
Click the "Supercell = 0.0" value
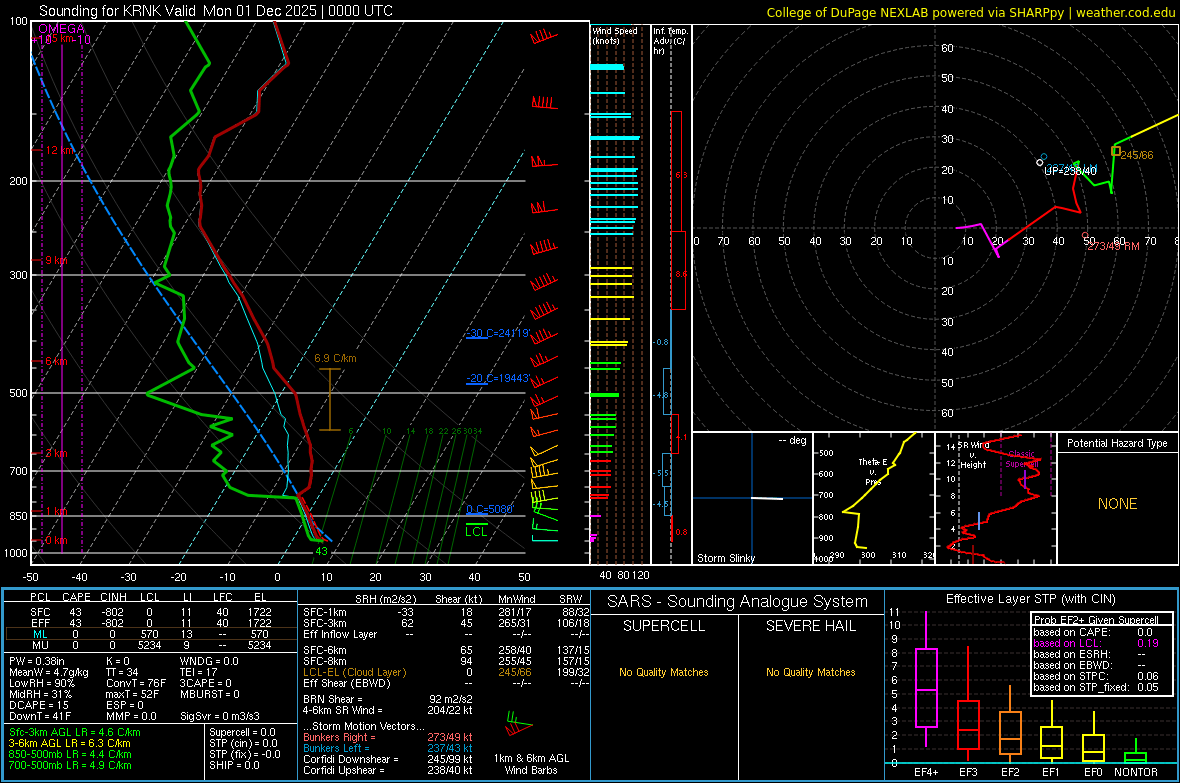click(242, 732)
